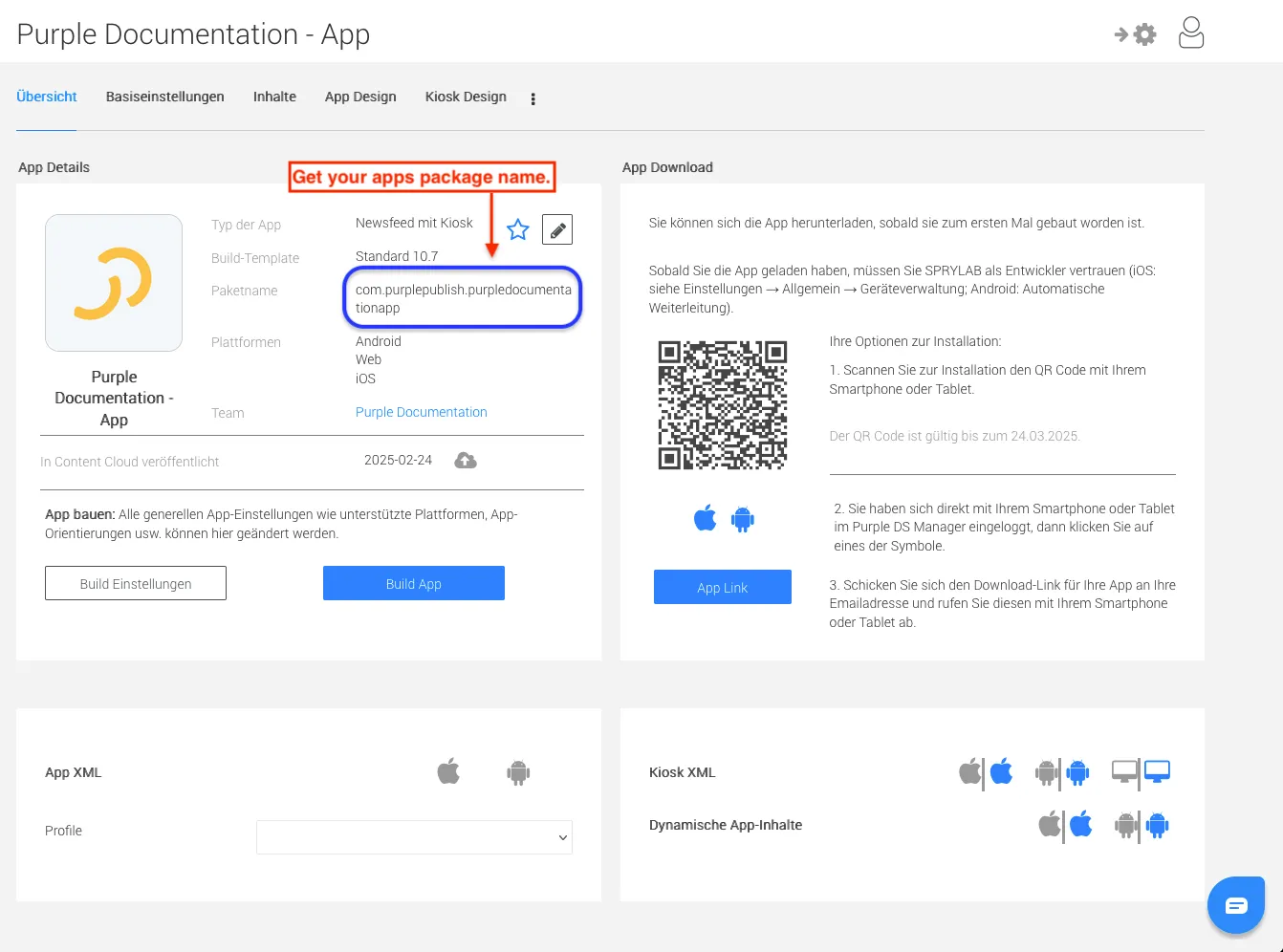Click the Newsfeed mit Kiosk value
Screen dimensions: 1283x952
pos(414,223)
